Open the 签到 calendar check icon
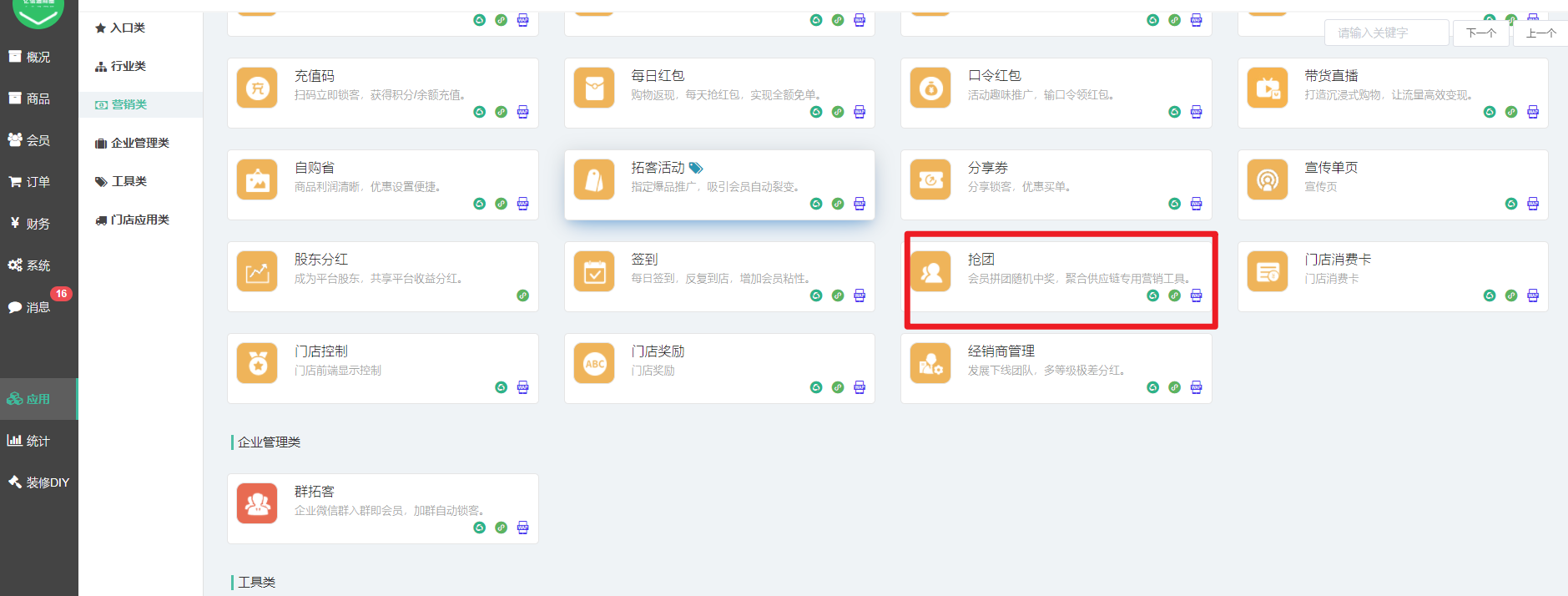 (x=594, y=271)
